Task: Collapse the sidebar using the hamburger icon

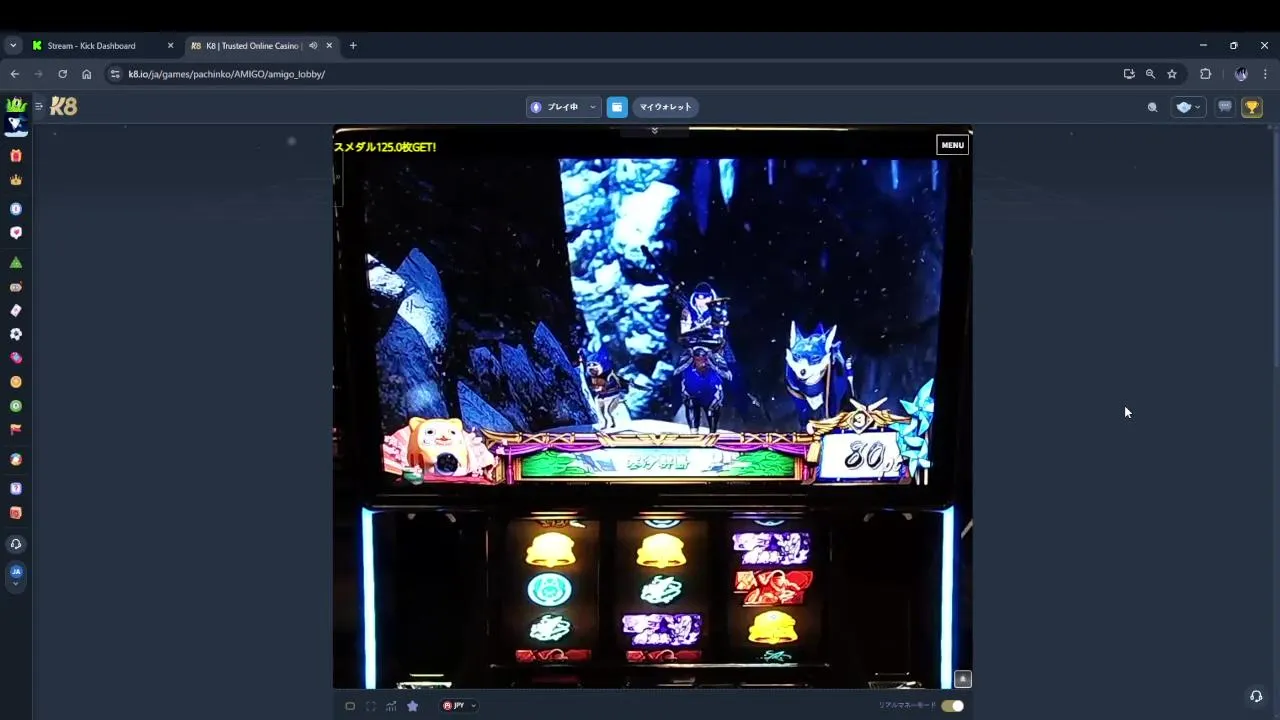Action: [x=39, y=106]
